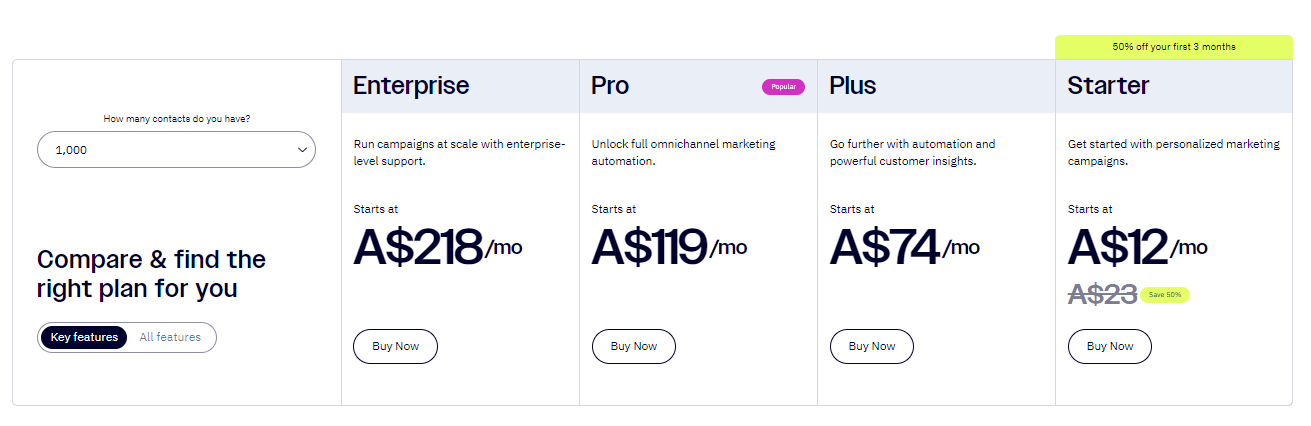Click the Save 50% badge
This screenshot has height=426, width=1311.
(x=1165, y=295)
